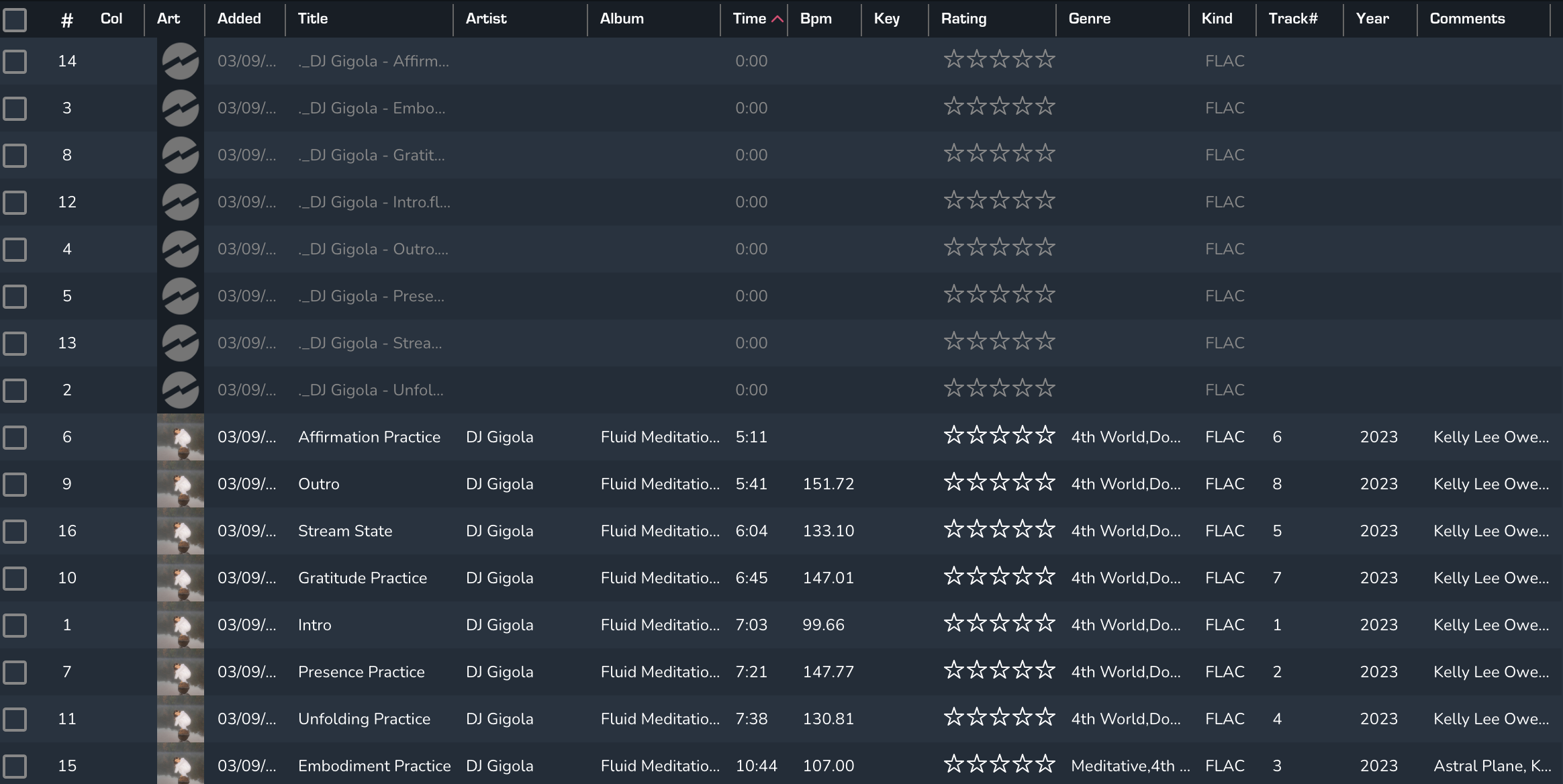Click Fluid Meditation album on Intro row
Image resolution: width=1563 pixels, height=784 pixels.
pyautogui.click(x=659, y=625)
